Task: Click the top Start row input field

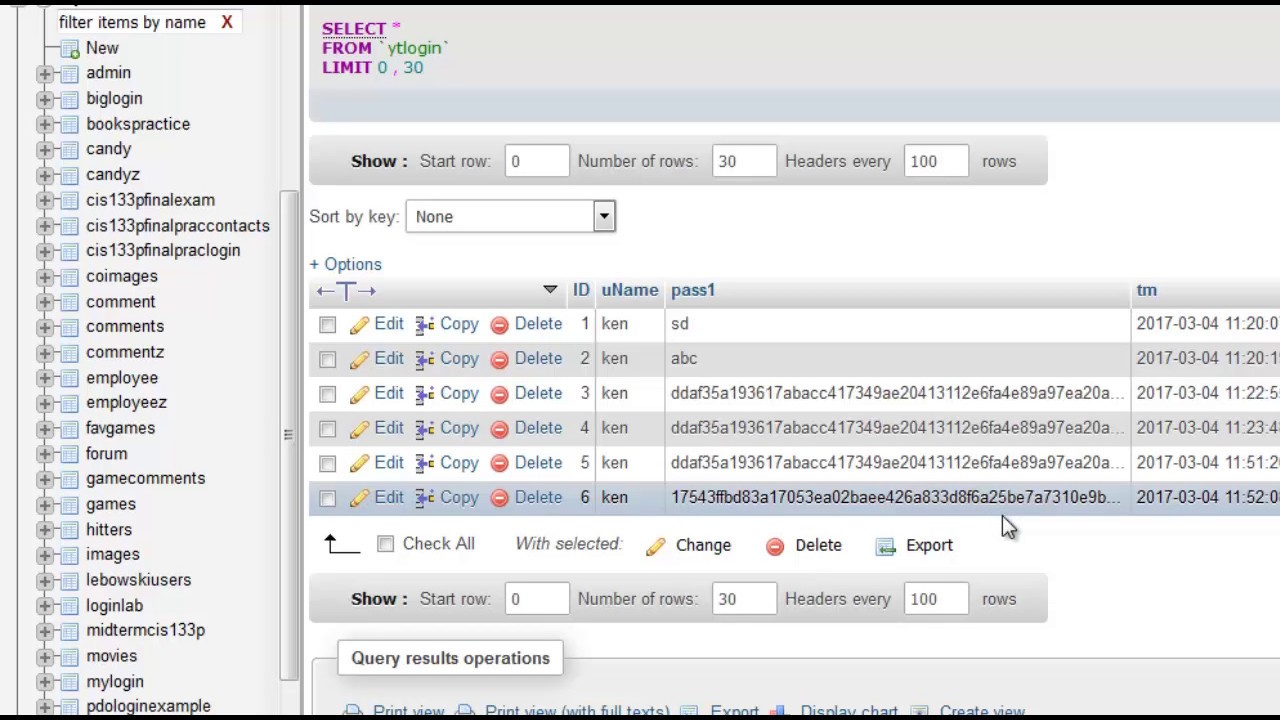Action: click(x=537, y=161)
